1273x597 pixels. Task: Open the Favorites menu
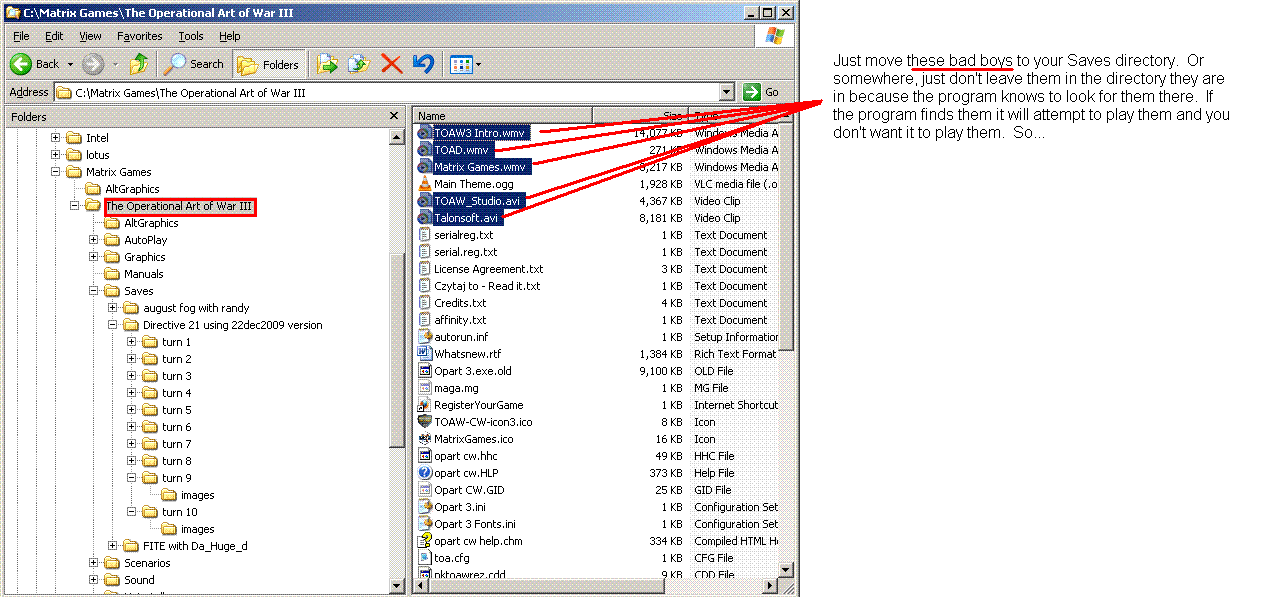point(140,36)
